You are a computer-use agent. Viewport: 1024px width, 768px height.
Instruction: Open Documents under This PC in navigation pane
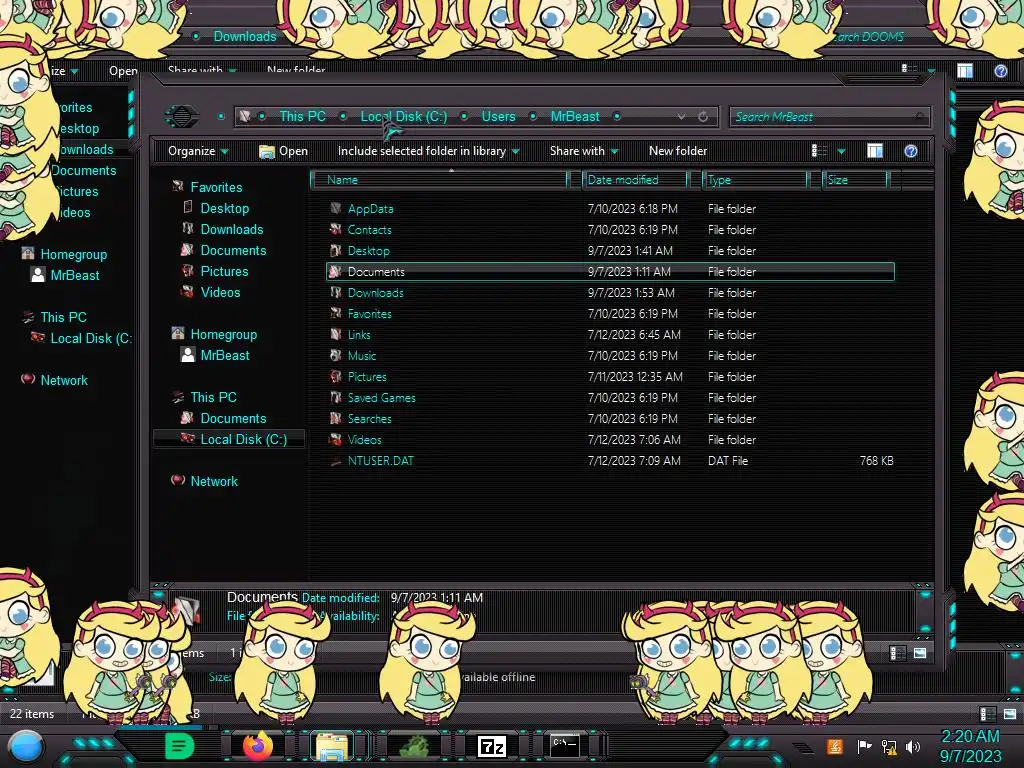click(x=233, y=418)
